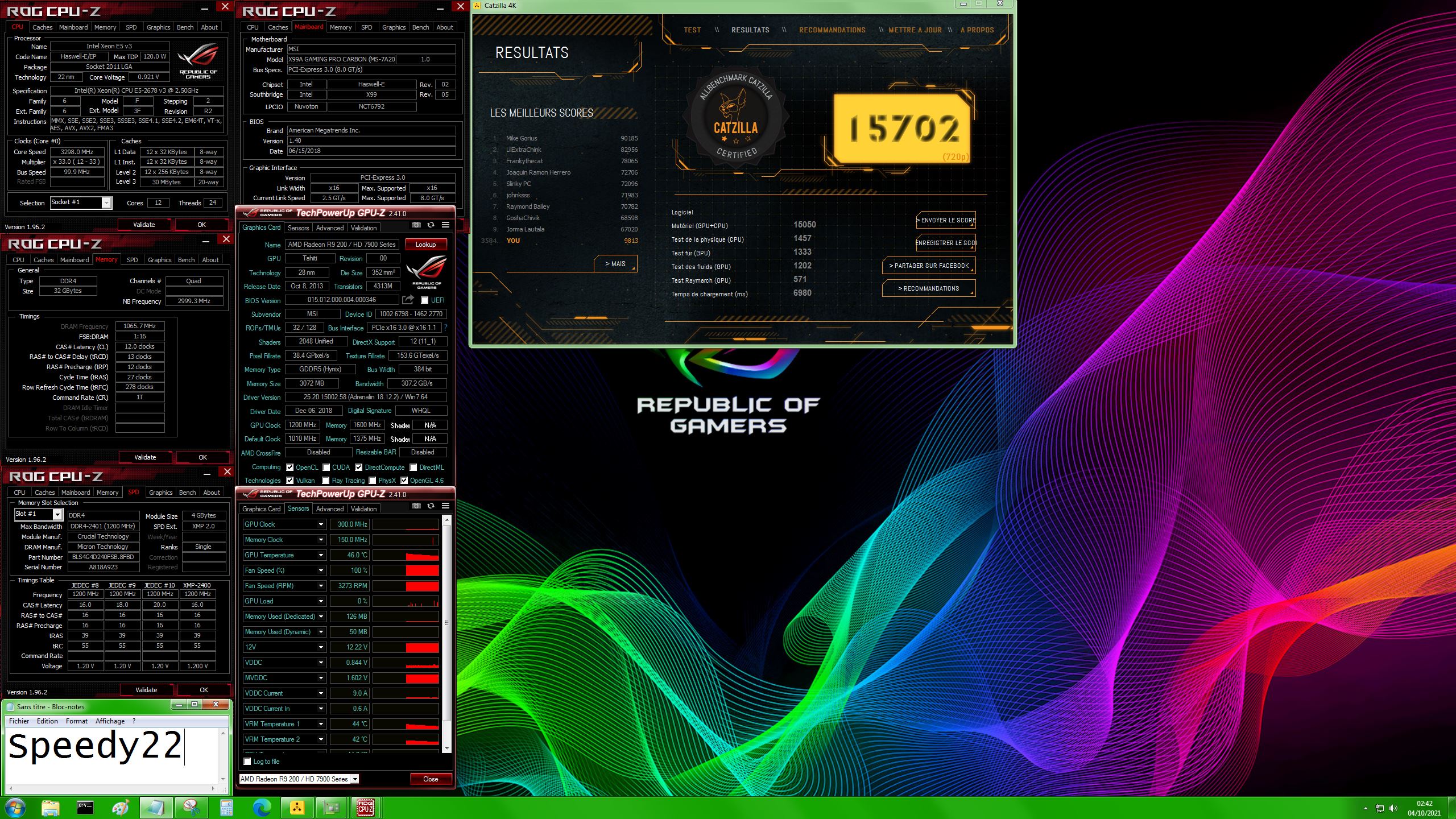Open Validation tab in GPU-Z Sensors window
Screen dimensions: 1456x819
coord(363,509)
